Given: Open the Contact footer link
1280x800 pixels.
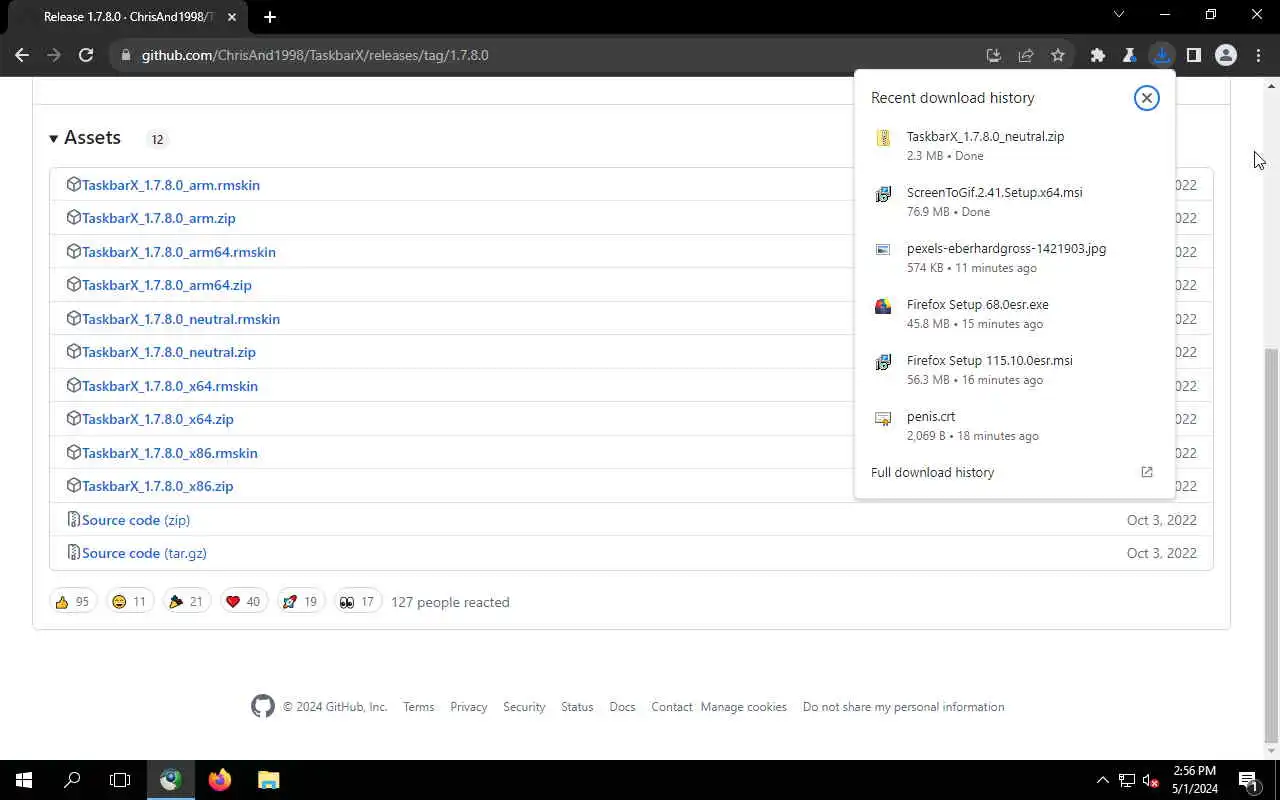Looking at the screenshot, I should (x=672, y=706).
